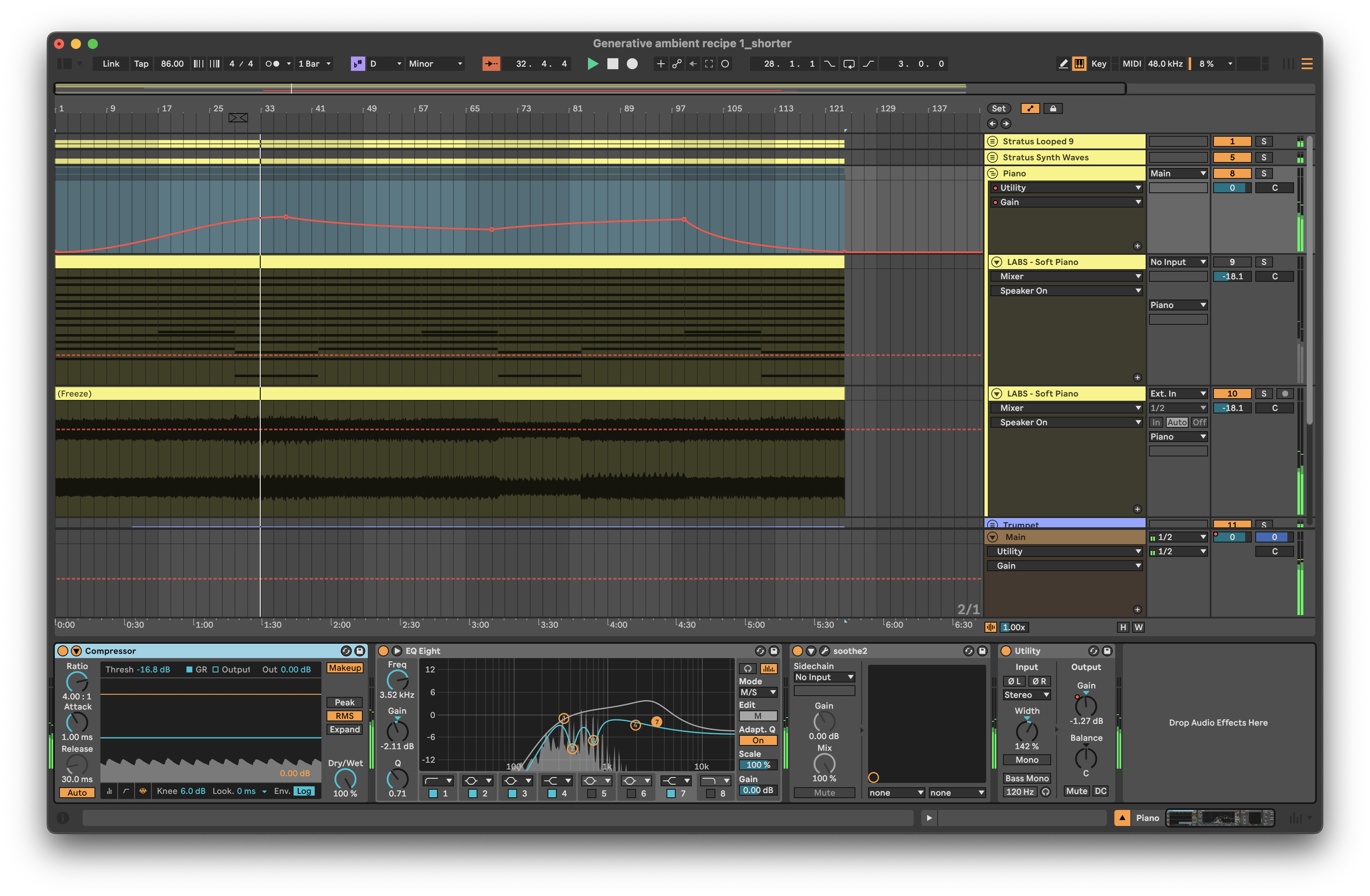The height and width of the screenshot is (896, 1370).
Task: Open Minor scale dropdown
Action: tap(435, 64)
